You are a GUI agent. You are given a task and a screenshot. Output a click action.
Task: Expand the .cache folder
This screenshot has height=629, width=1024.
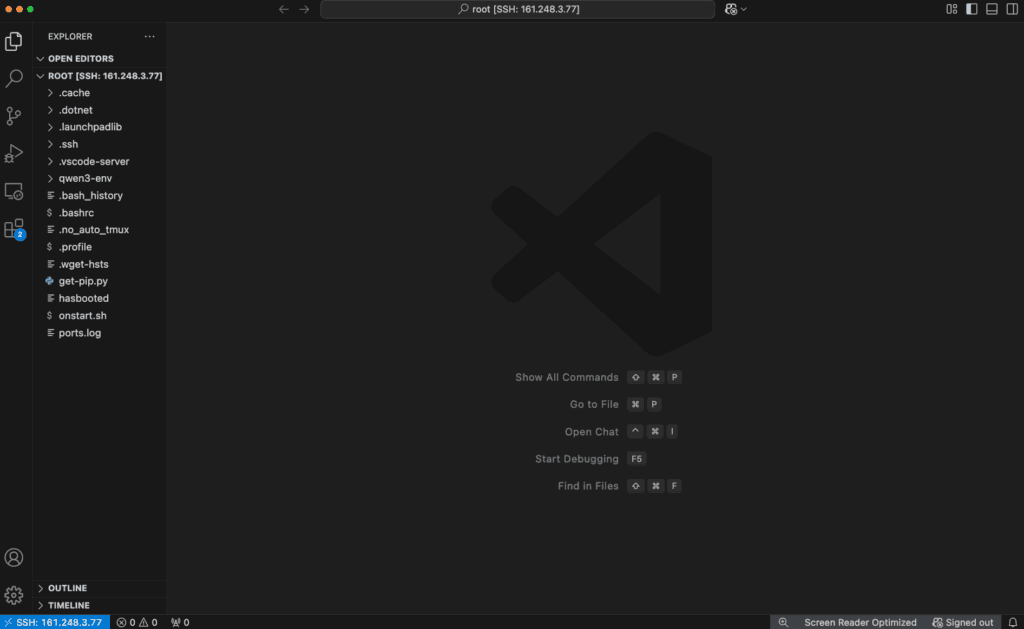(x=99, y=93)
